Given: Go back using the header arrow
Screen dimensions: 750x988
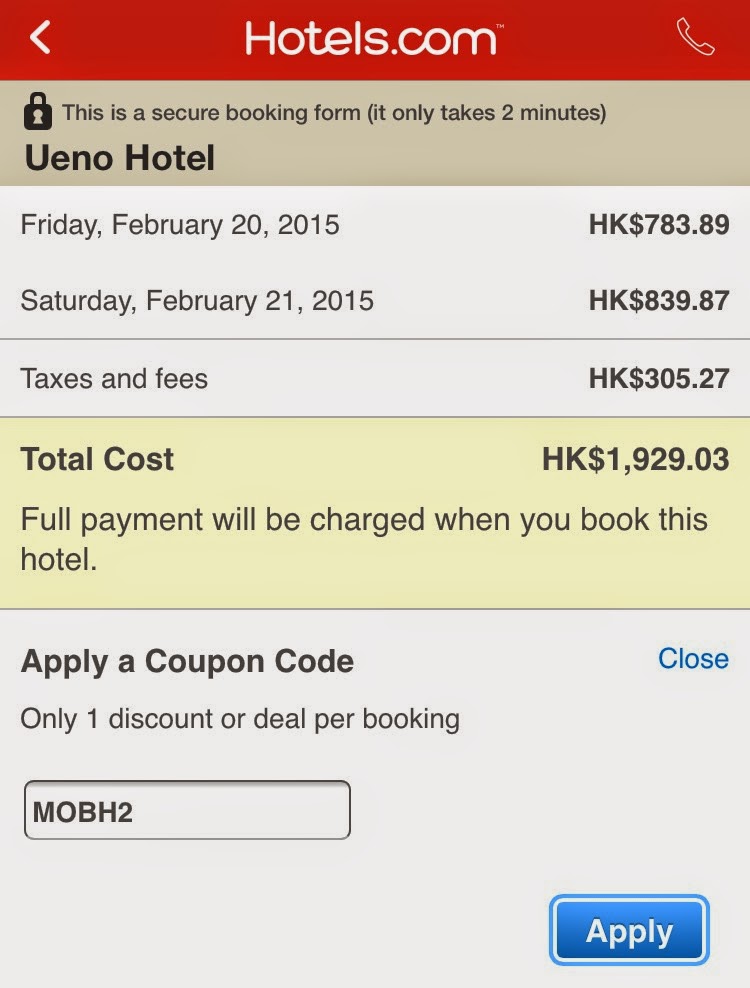Looking at the screenshot, I should point(40,38).
